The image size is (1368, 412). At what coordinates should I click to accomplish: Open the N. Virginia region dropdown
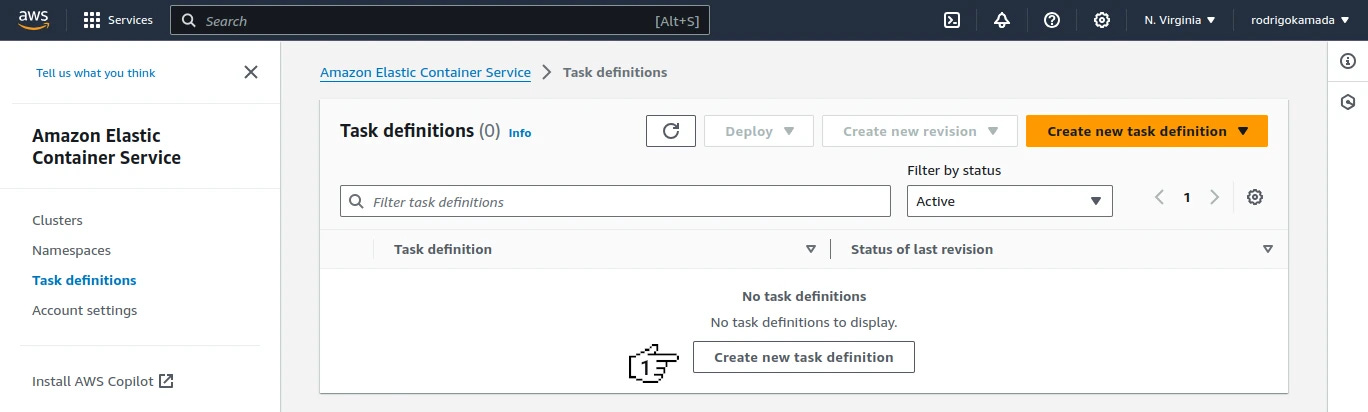[x=1180, y=20]
